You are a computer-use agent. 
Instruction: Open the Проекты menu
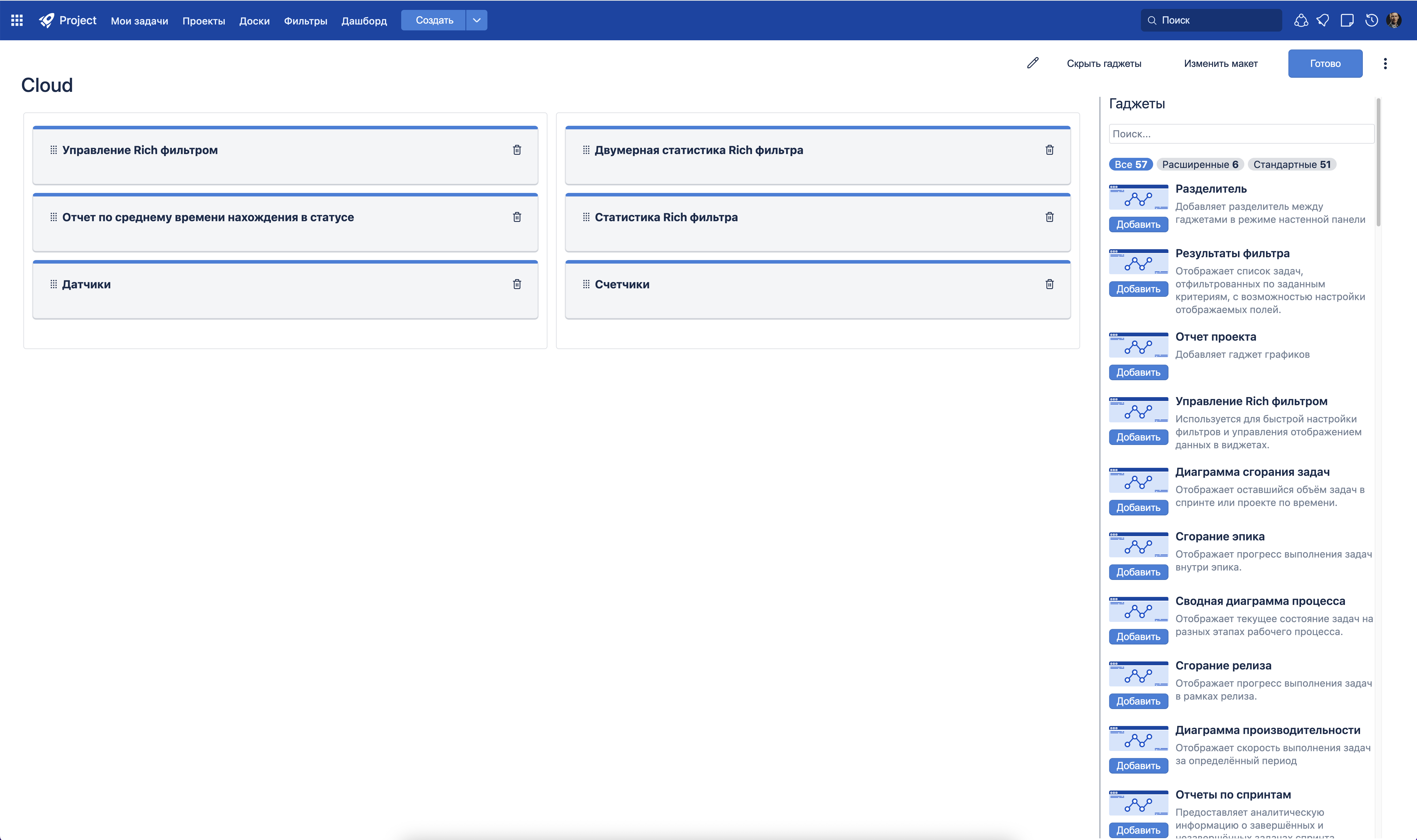204,21
